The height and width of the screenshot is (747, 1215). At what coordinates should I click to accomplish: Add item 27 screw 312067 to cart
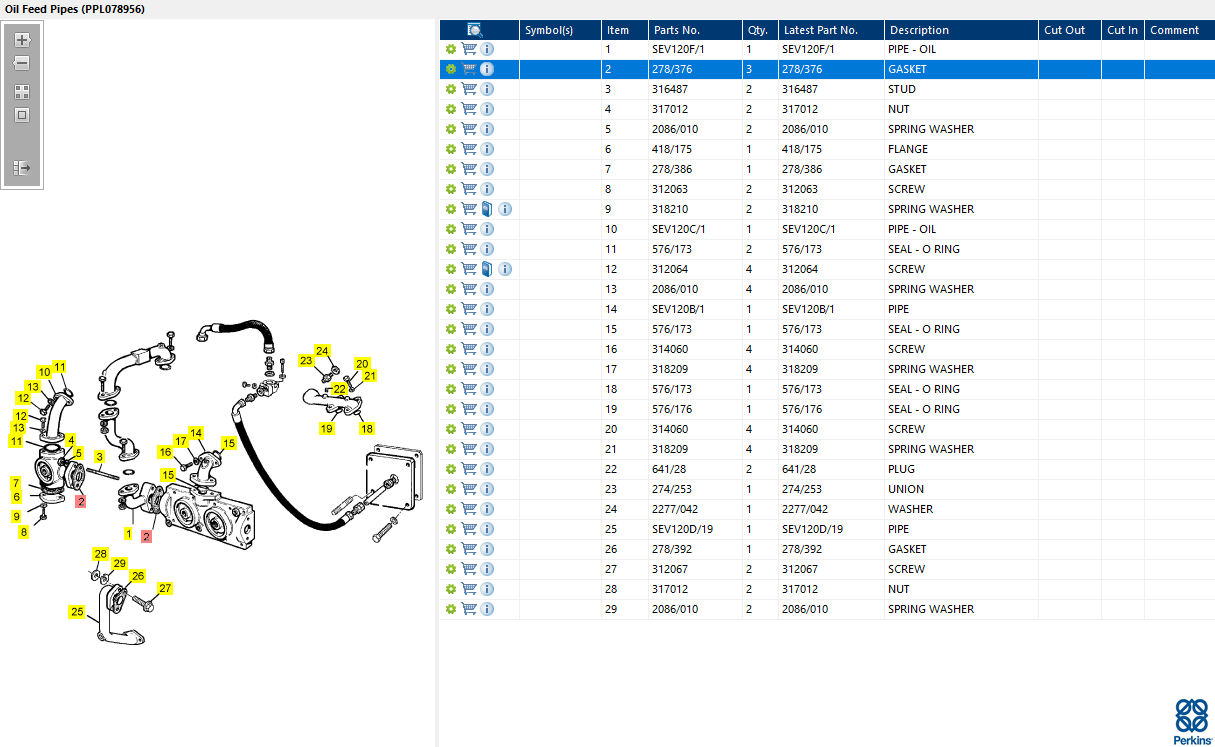click(x=469, y=569)
